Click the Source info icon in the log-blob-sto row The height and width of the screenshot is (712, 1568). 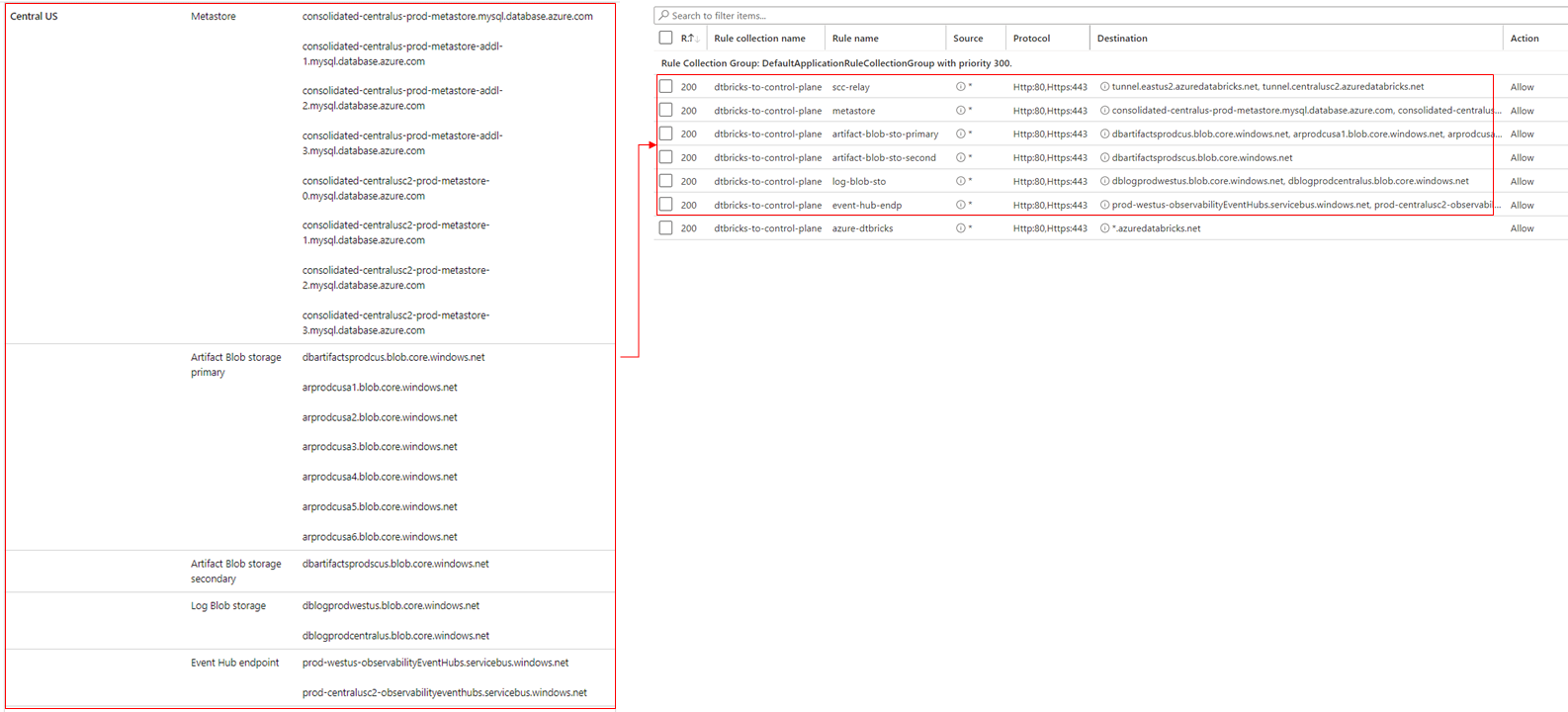960,181
